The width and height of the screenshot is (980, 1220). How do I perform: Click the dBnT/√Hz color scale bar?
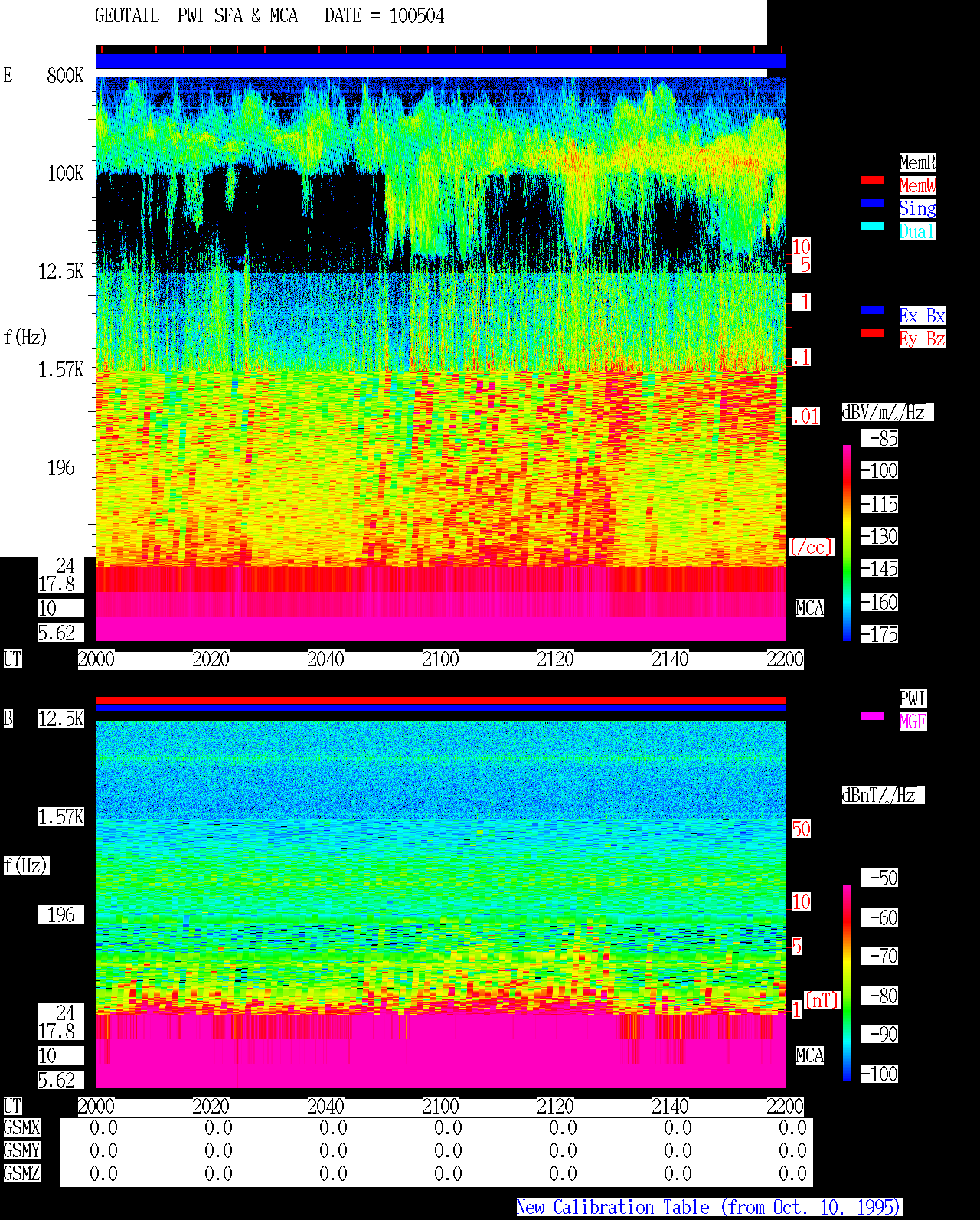(847, 983)
